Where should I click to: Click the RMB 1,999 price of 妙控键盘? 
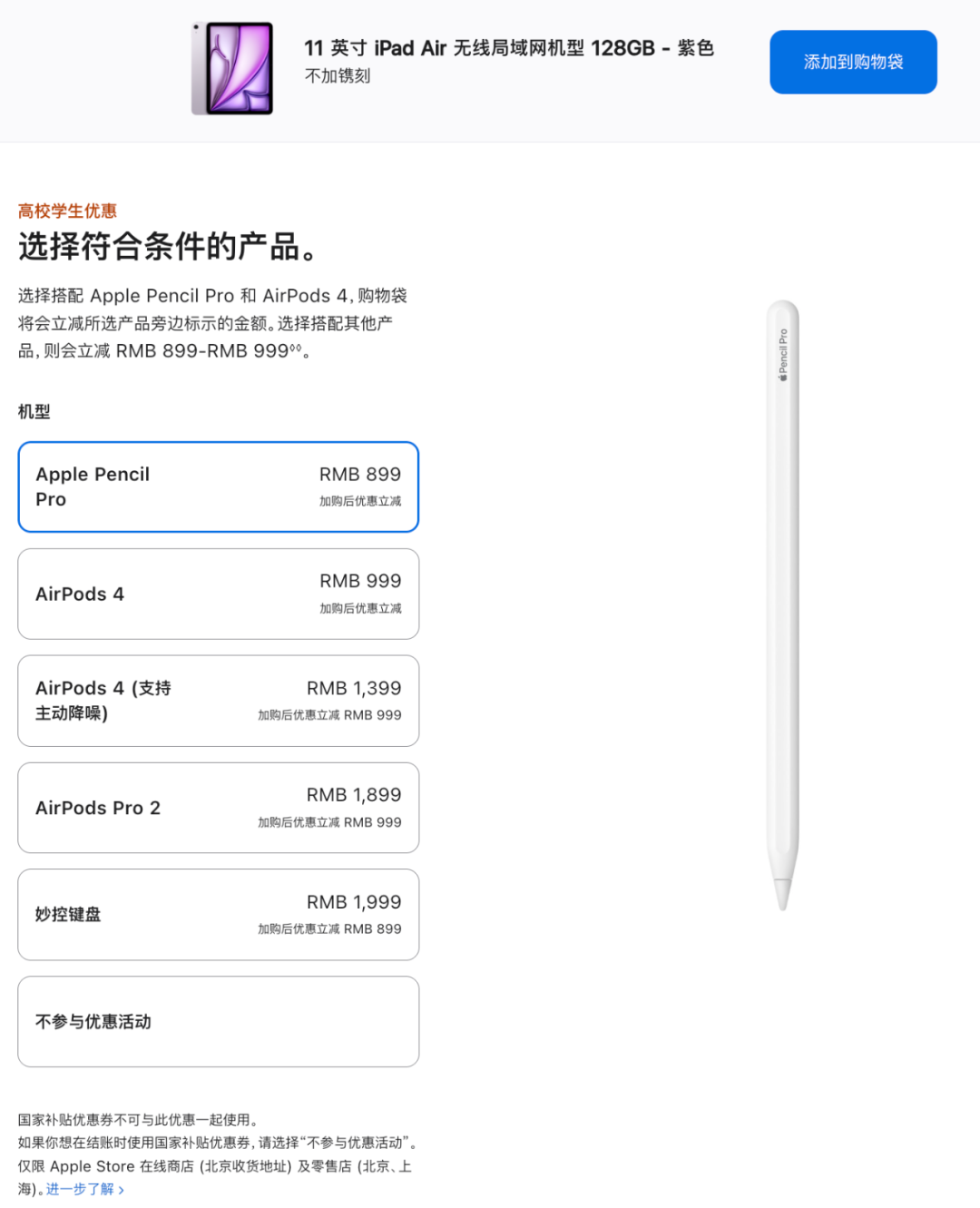click(354, 902)
